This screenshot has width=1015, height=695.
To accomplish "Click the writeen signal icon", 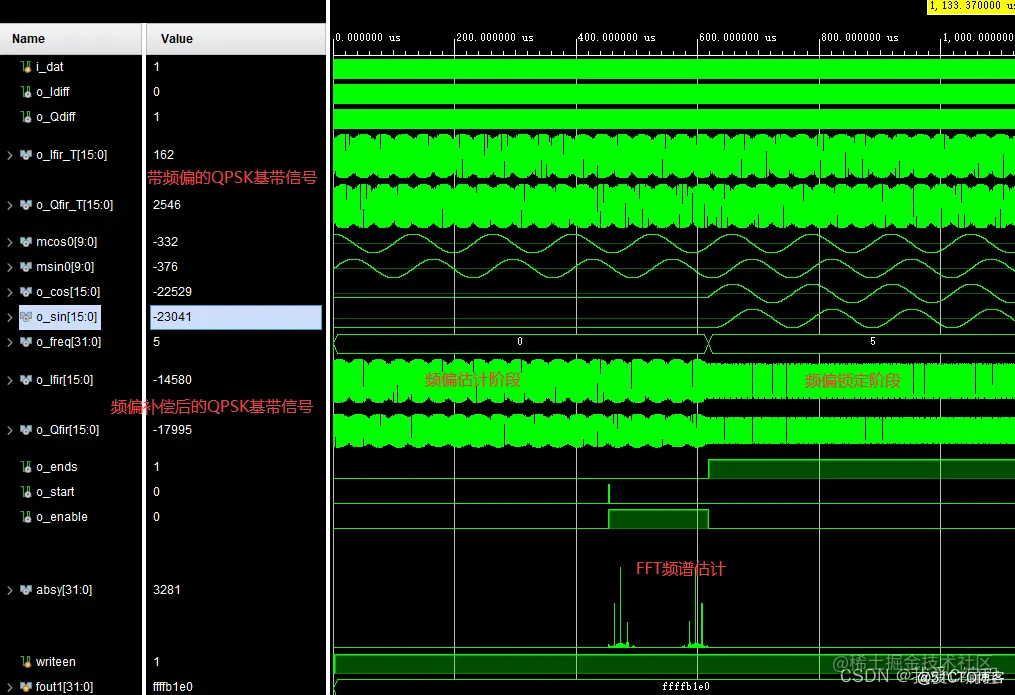I will [x=26, y=662].
